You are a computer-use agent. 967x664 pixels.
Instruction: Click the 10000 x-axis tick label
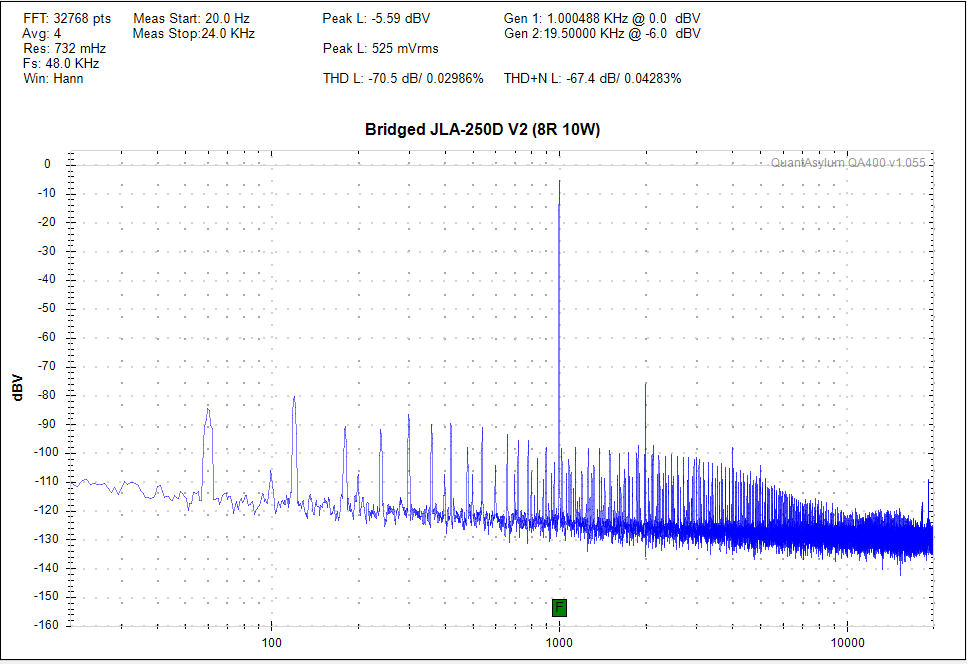point(847,642)
